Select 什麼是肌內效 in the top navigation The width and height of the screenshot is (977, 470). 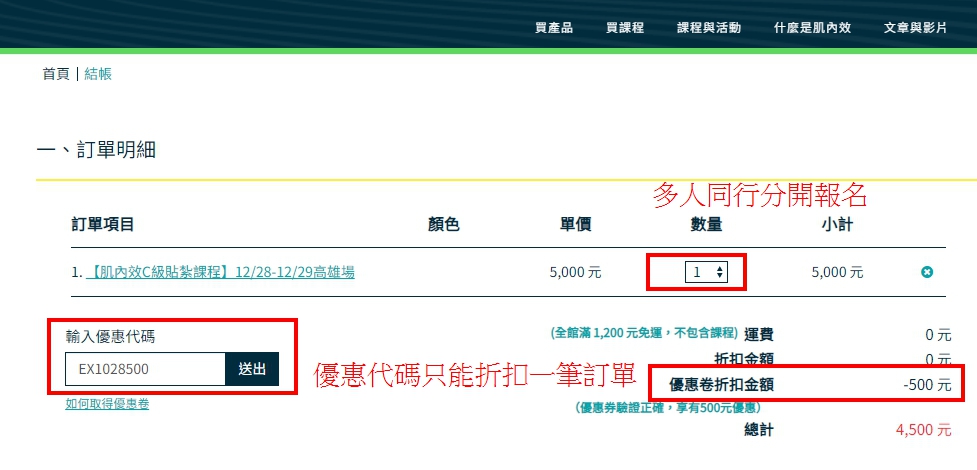[812, 28]
